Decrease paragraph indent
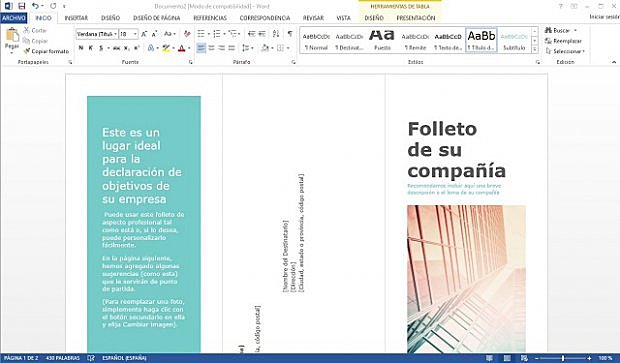 251,34
